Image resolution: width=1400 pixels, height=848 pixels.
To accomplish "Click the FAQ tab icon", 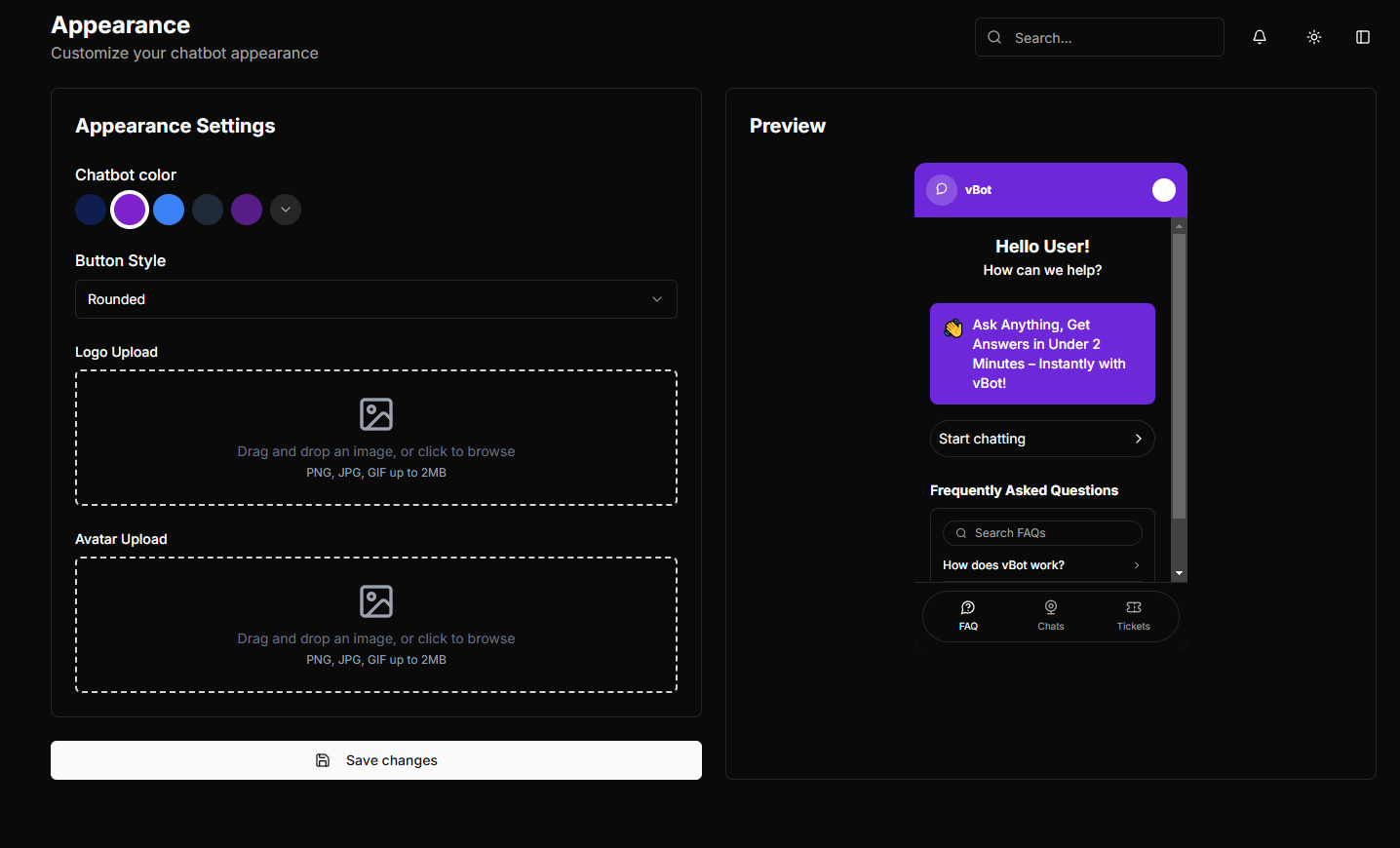I will (x=968, y=607).
